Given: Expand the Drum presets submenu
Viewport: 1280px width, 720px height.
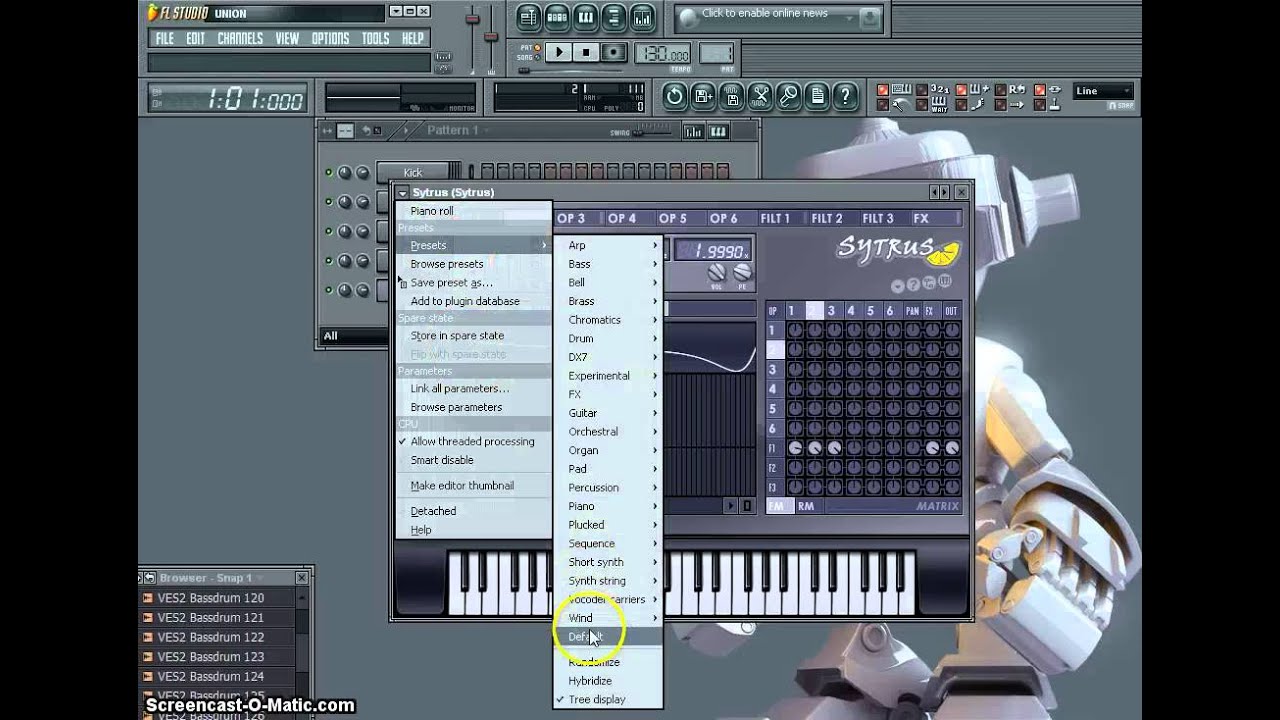Looking at the screenshot, I should coord(608,338).
